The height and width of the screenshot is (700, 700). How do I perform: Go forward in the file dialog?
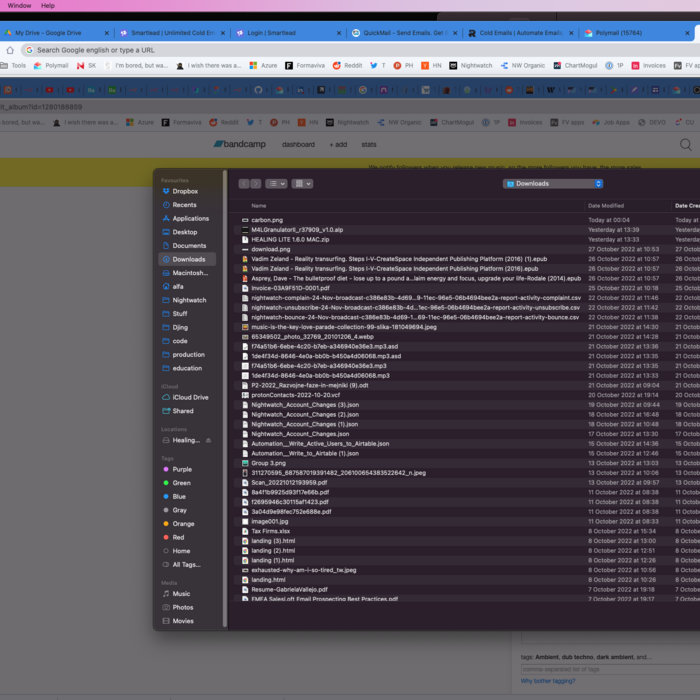[x=256, y=184]
